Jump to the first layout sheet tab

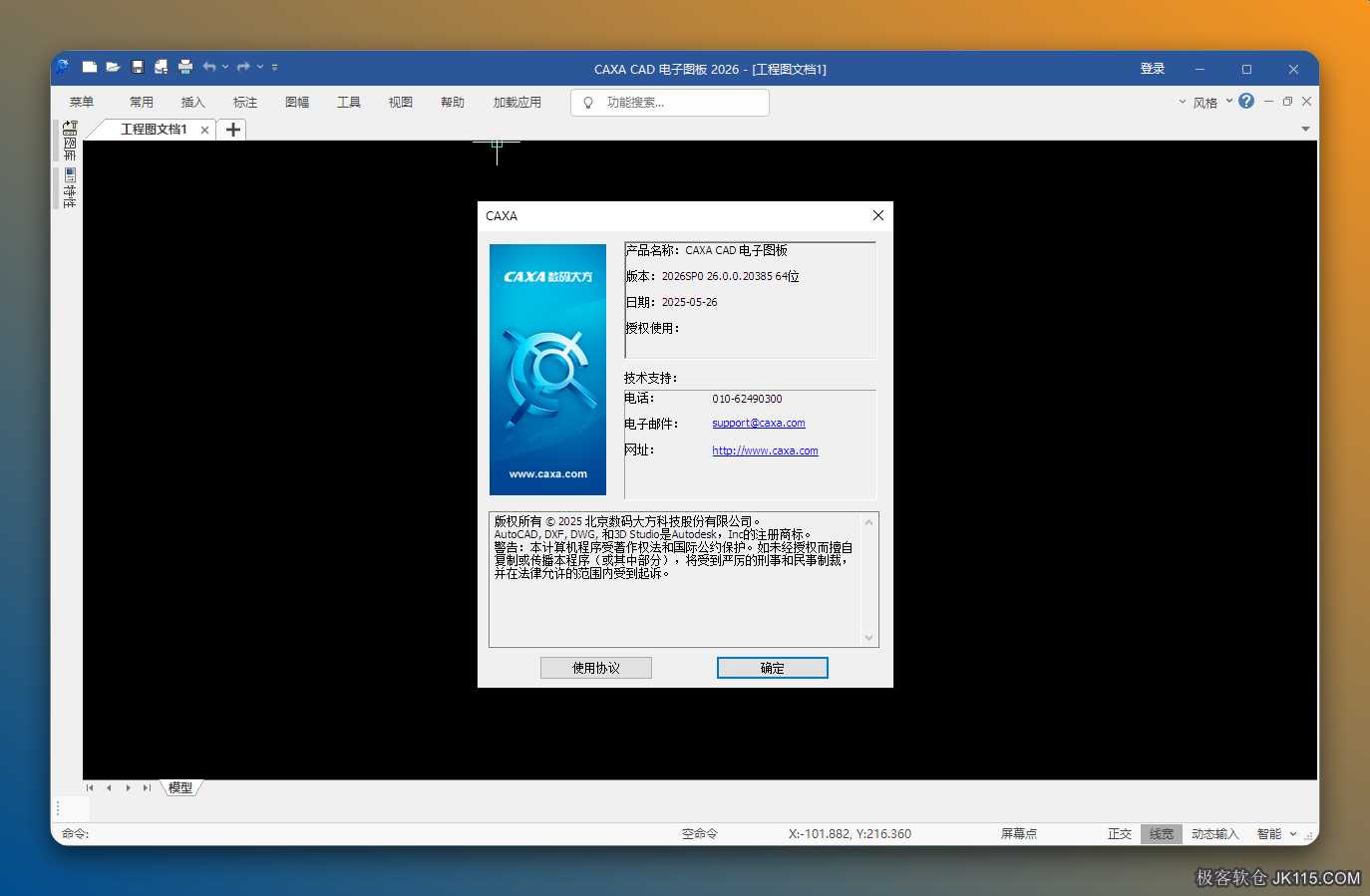90,787
